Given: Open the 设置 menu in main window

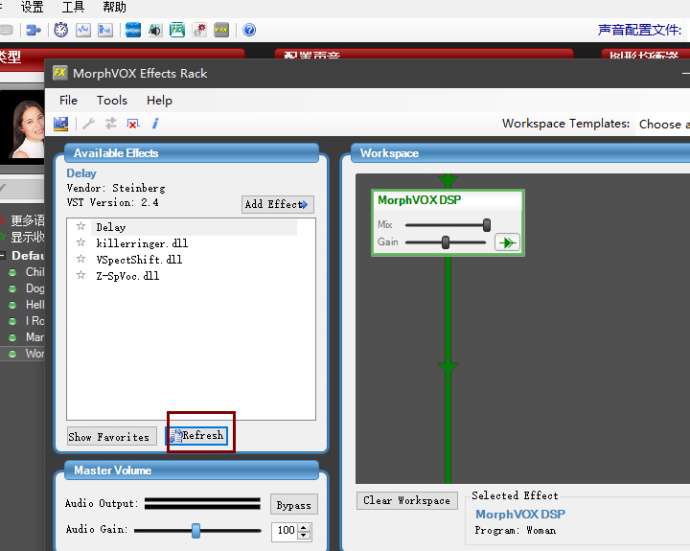Looking at the screenshot, I should pos(32,7).
